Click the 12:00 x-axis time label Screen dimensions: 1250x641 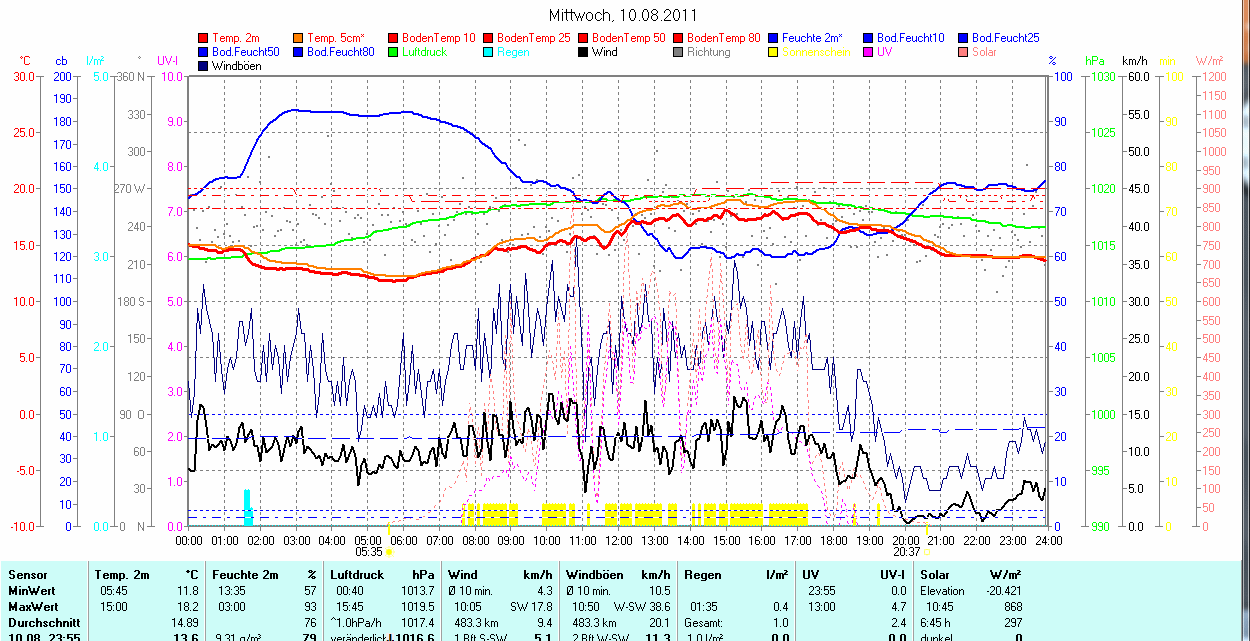(x=618, y=540)
